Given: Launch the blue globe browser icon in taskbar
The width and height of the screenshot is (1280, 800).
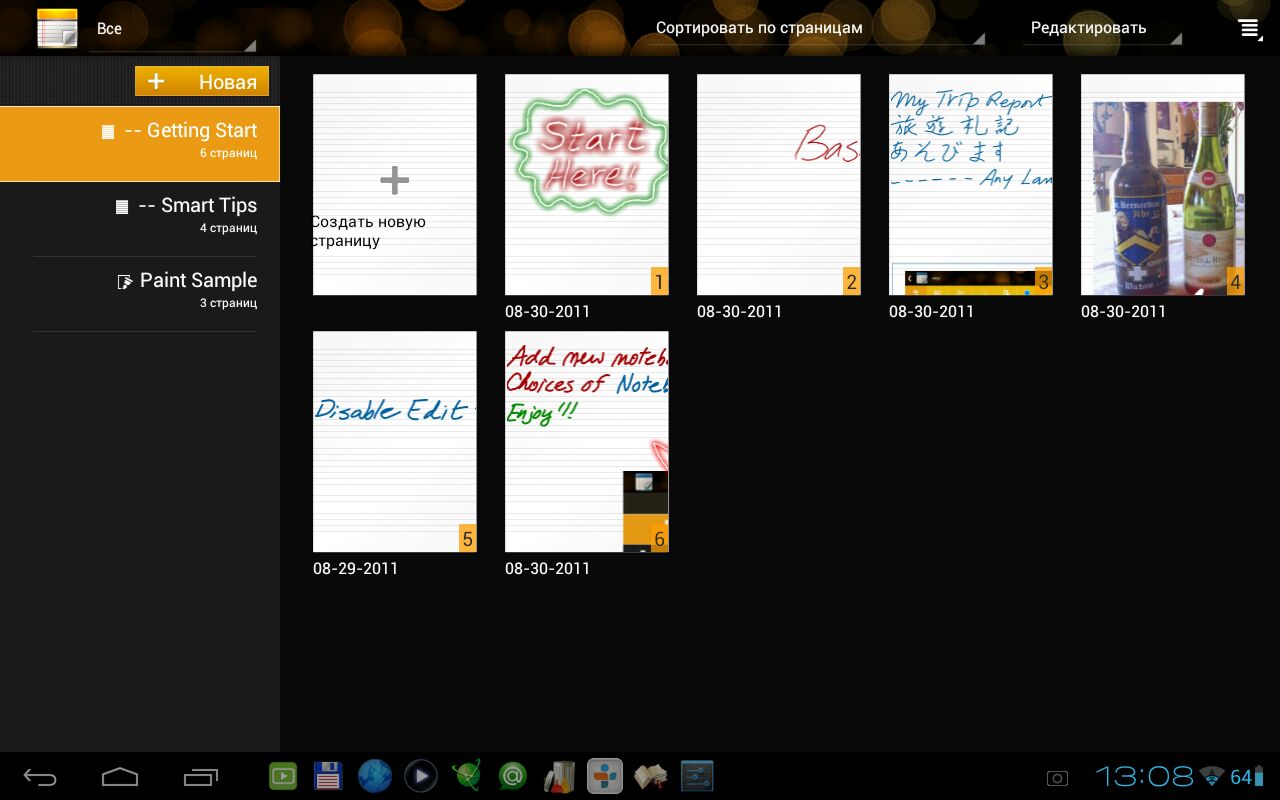Looking at the screenshot, I should tap(375, 776).
